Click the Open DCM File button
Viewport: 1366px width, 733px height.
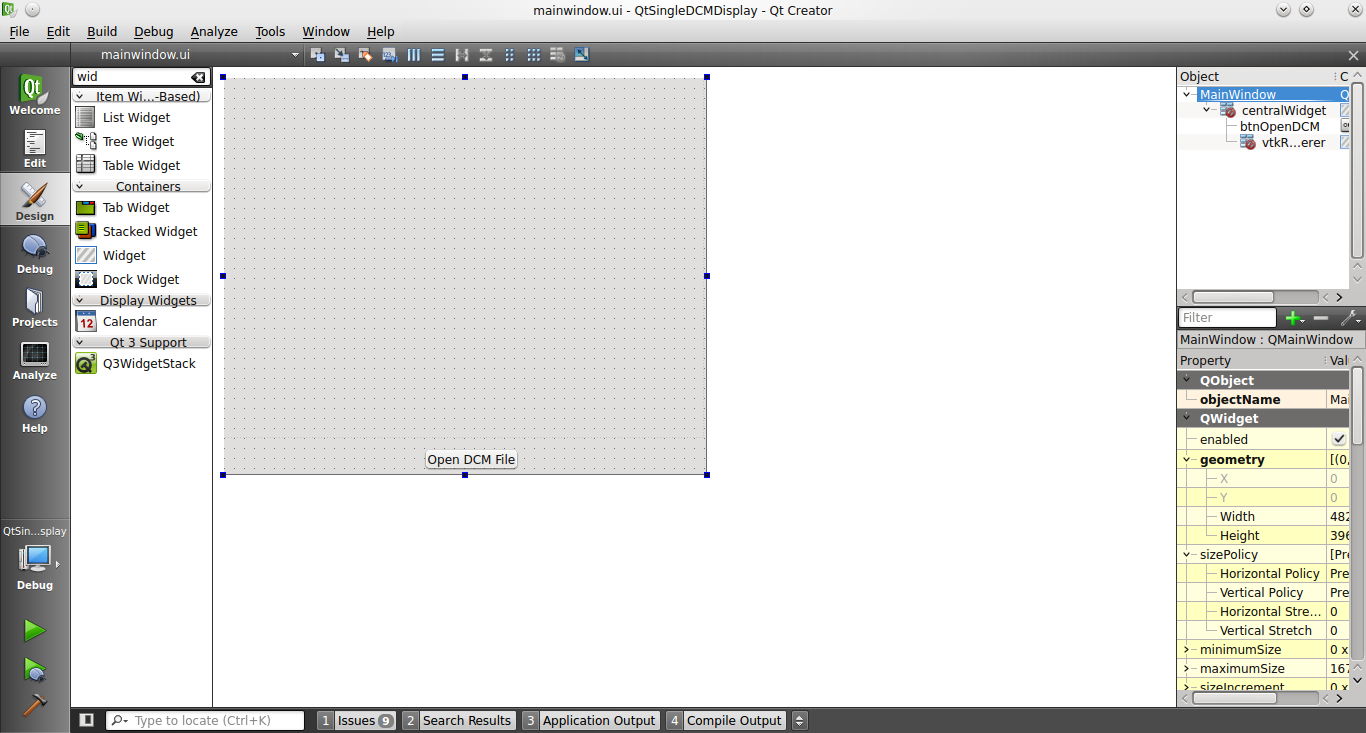coord(471,460)
